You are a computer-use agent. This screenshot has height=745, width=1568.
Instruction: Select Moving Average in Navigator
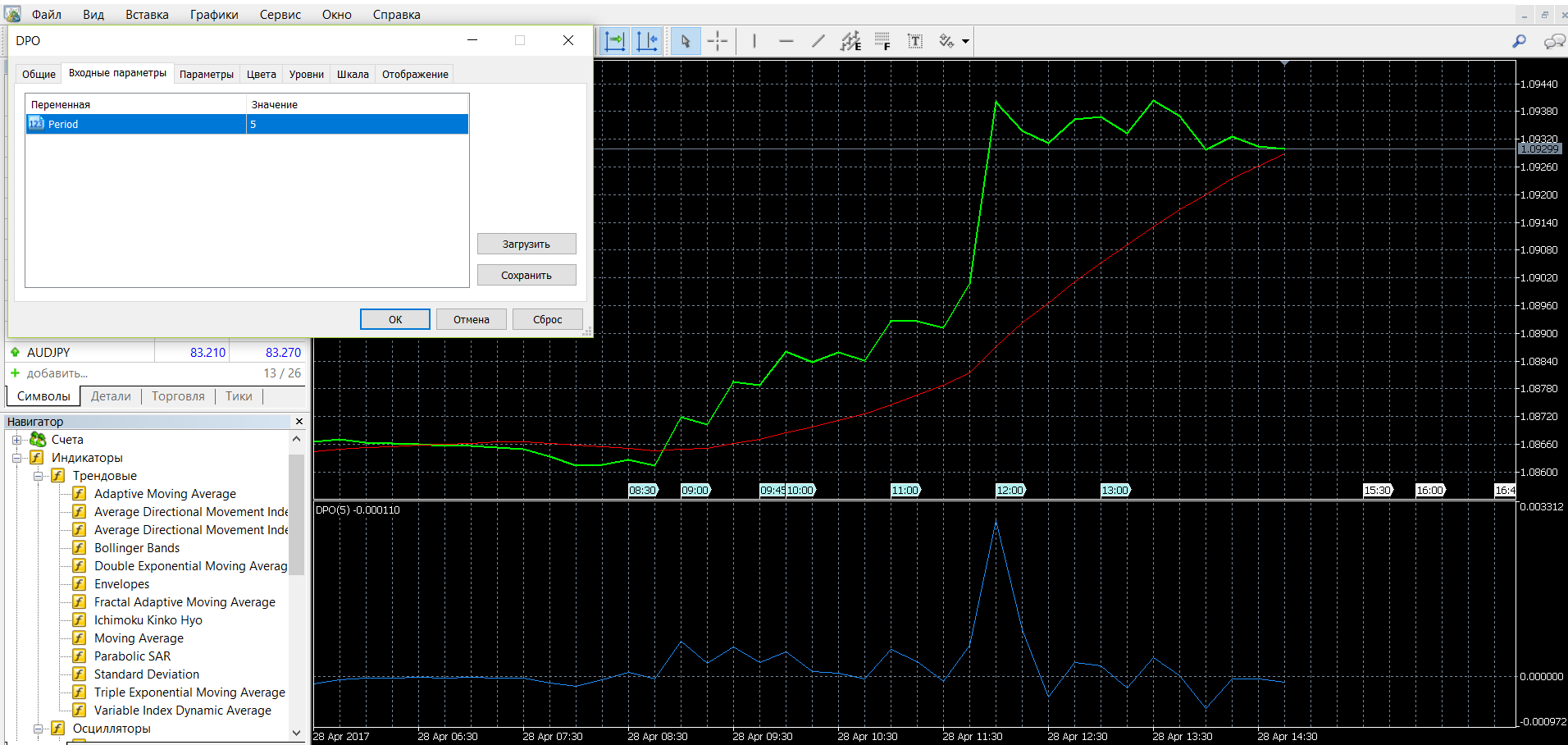[139, 638]
